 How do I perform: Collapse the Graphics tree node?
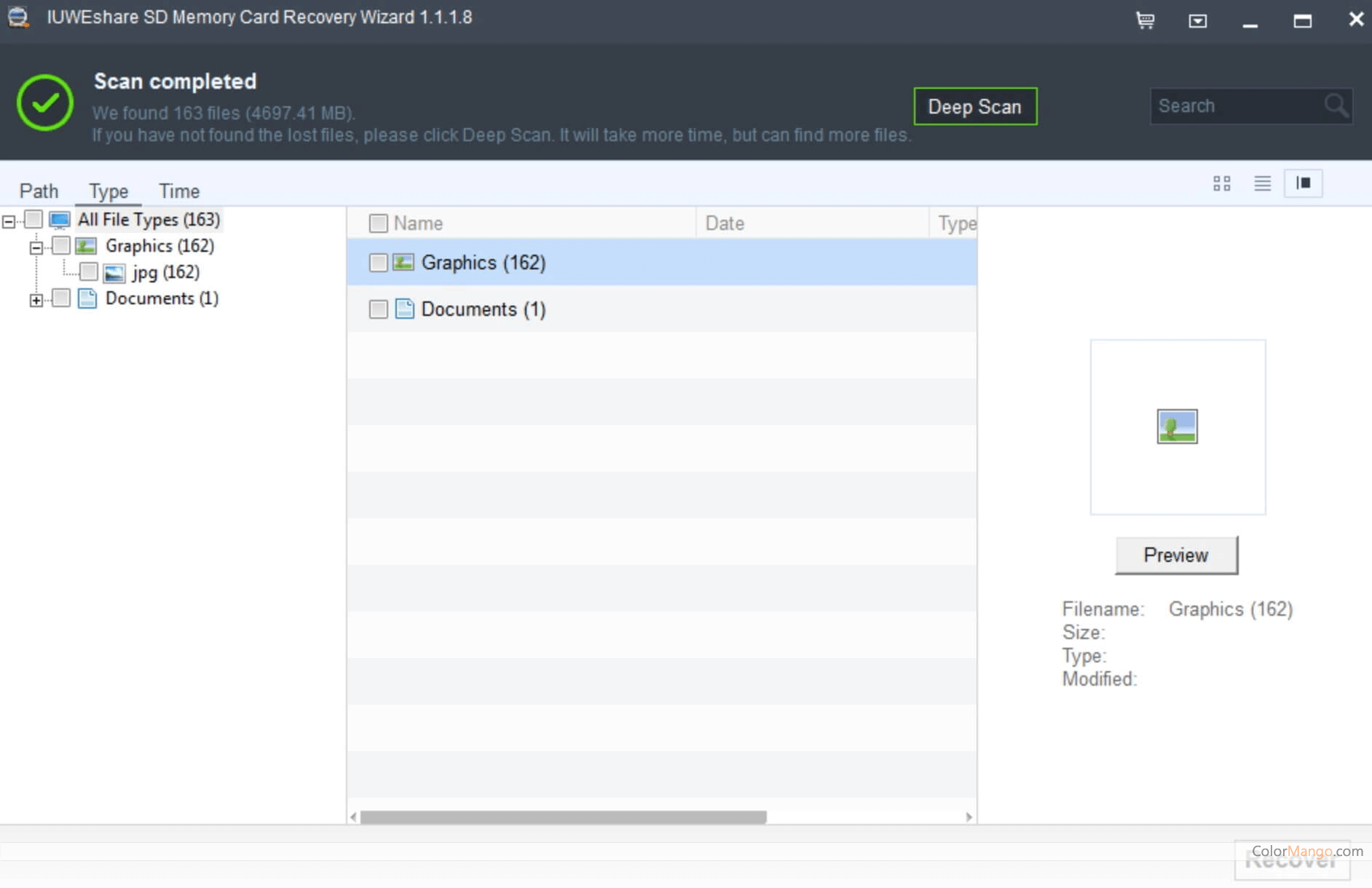36,248
